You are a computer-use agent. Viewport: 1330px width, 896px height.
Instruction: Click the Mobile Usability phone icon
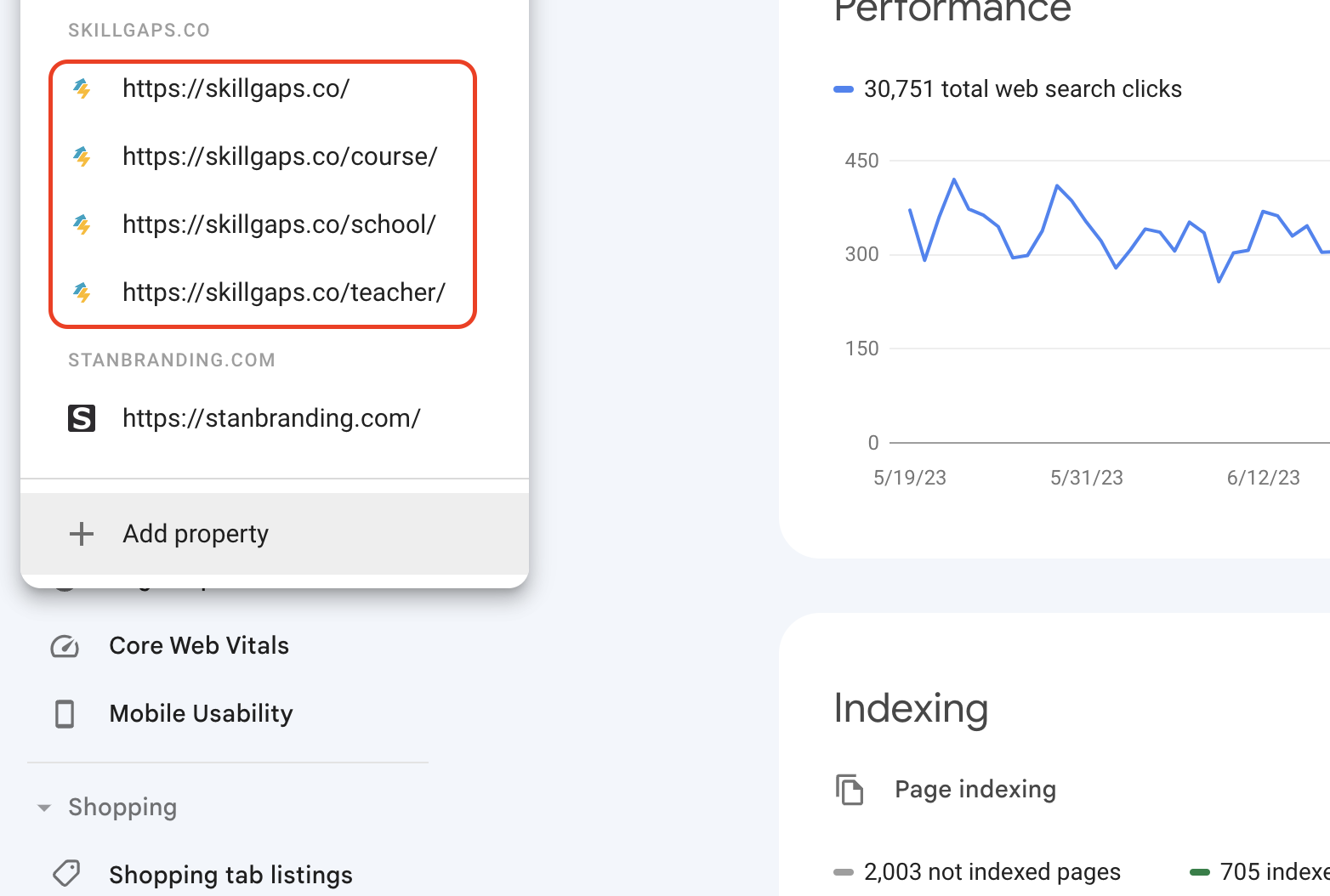65,714
